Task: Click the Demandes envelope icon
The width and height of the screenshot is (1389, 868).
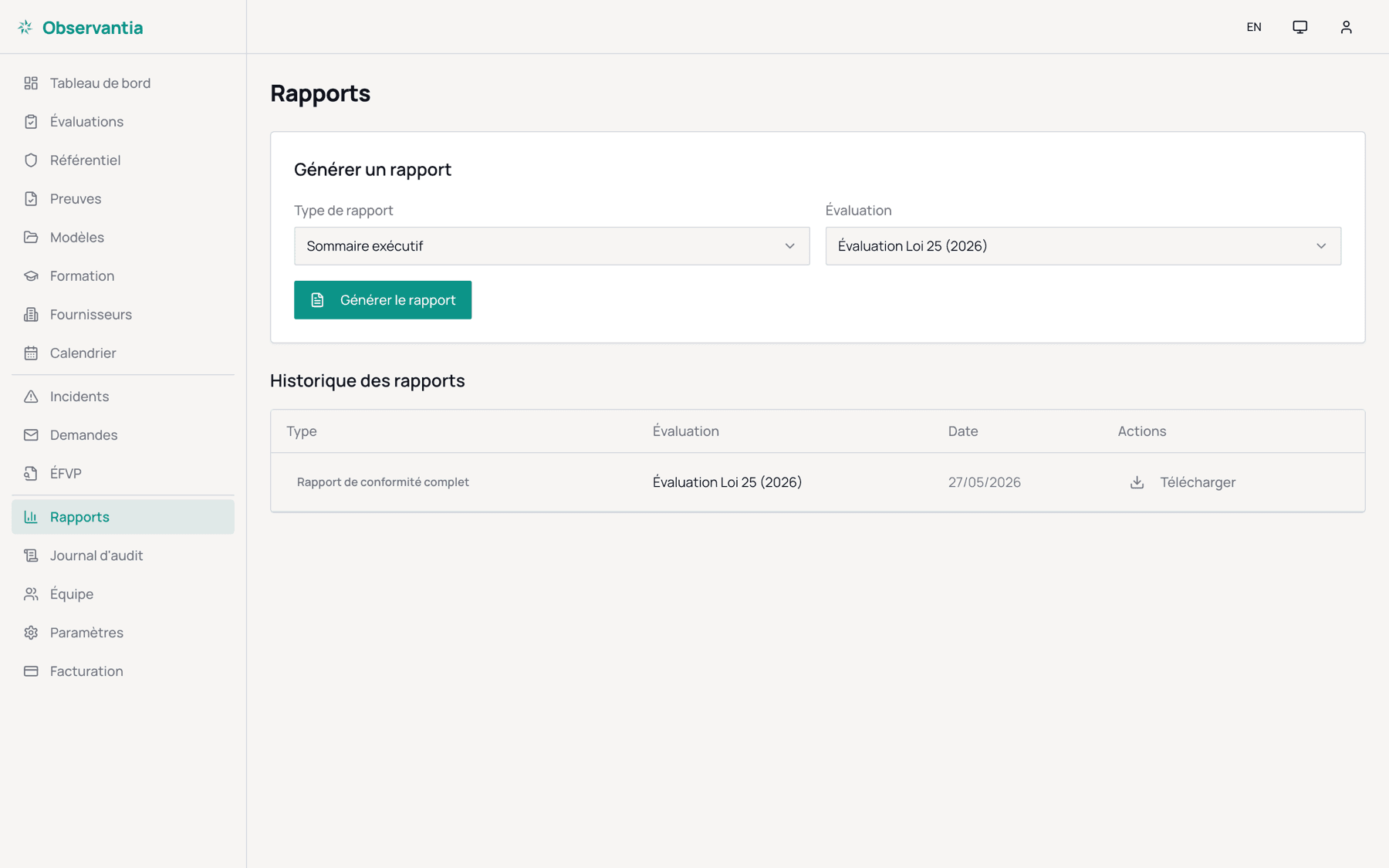Action: tap(31, 434)
